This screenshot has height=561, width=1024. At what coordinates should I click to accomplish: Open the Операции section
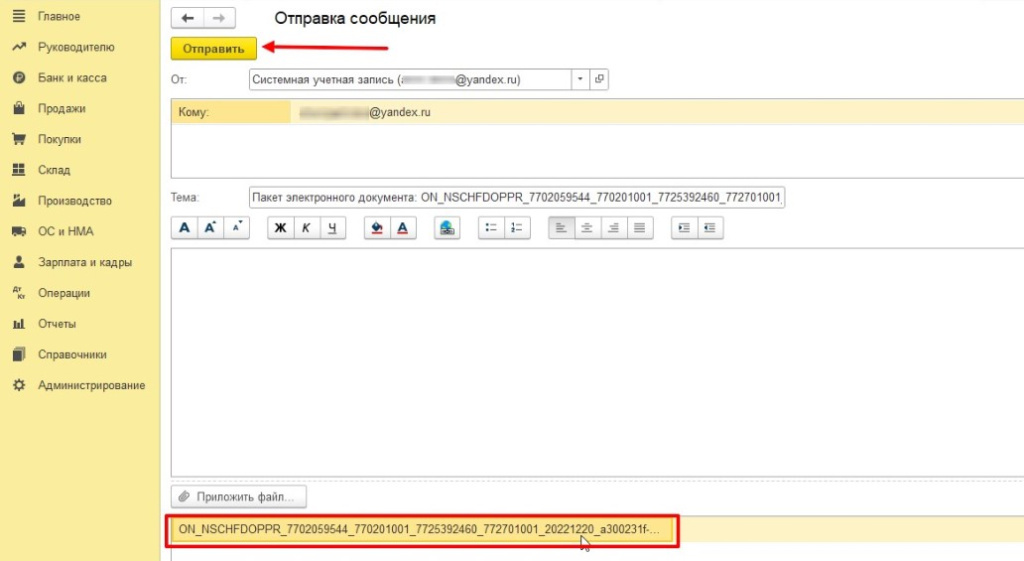pyautogui.click(x=64, y=293)
